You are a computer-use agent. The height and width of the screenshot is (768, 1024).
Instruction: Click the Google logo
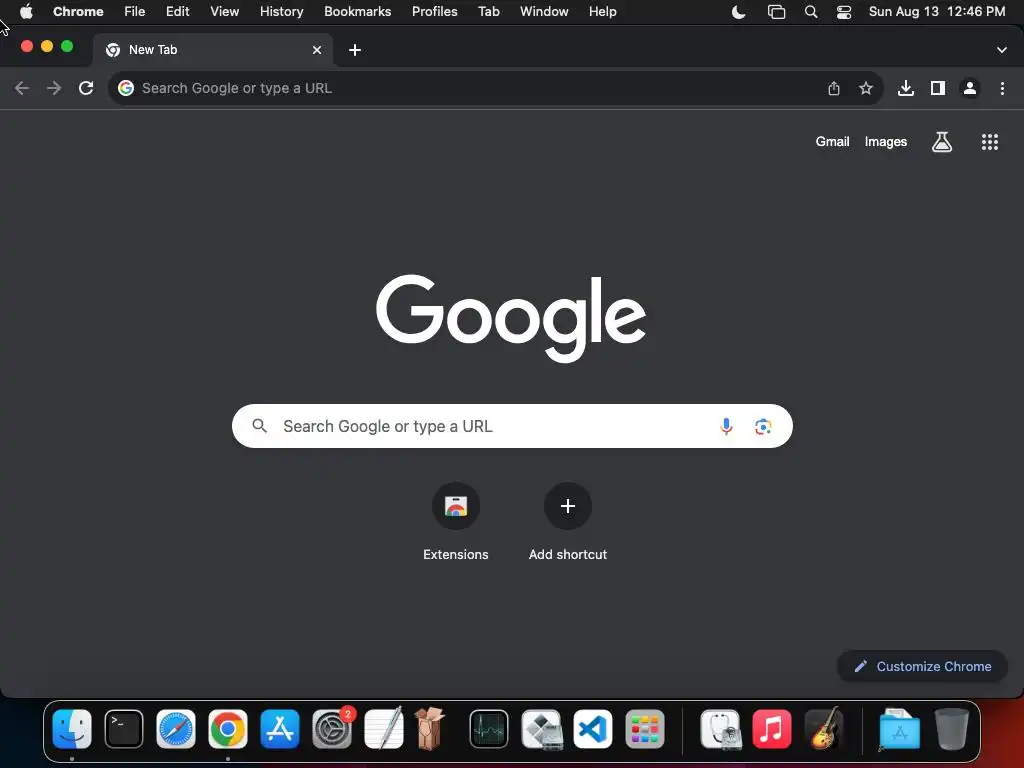(x=511, y=317)
